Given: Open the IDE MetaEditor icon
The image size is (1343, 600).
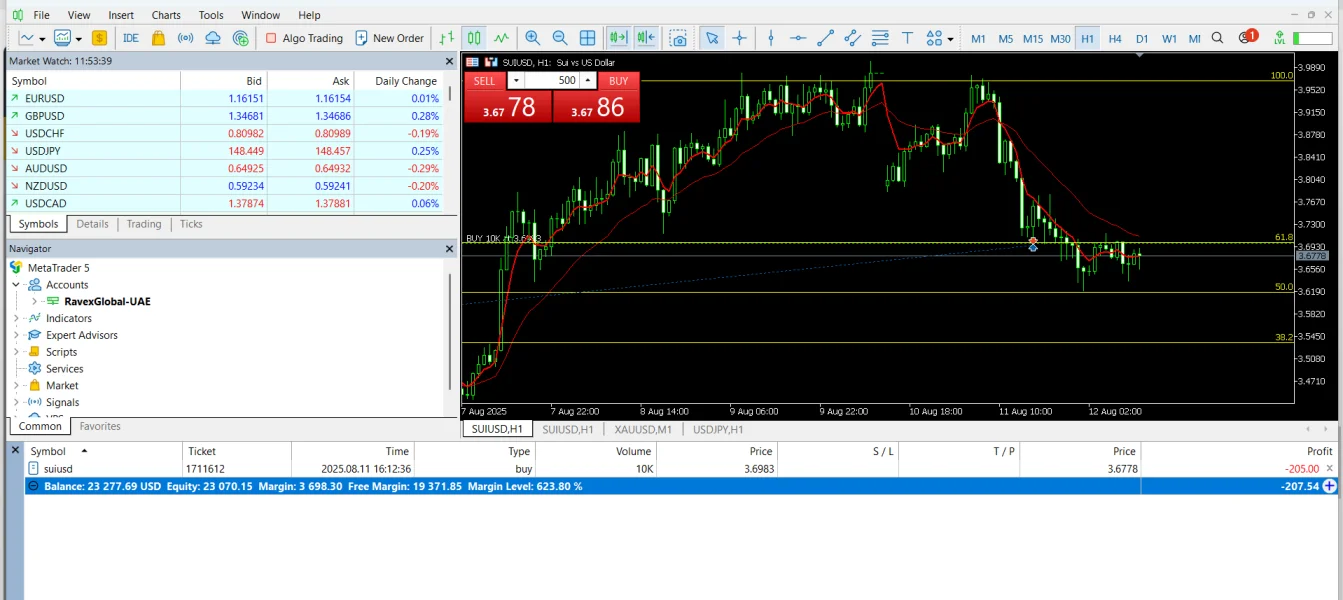Looking at the screenshot, I should point(131,38).
